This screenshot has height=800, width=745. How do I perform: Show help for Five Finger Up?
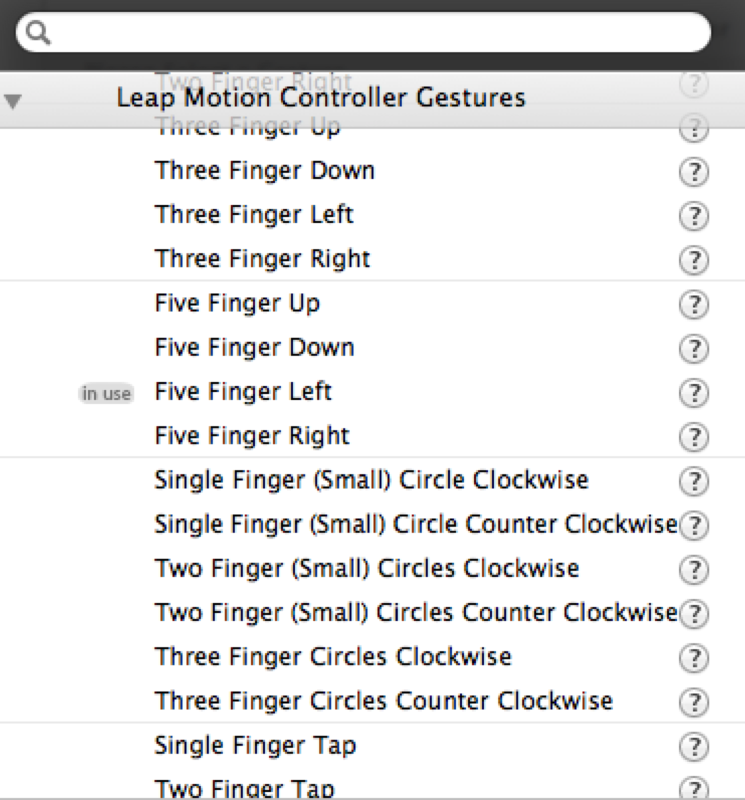693,303
